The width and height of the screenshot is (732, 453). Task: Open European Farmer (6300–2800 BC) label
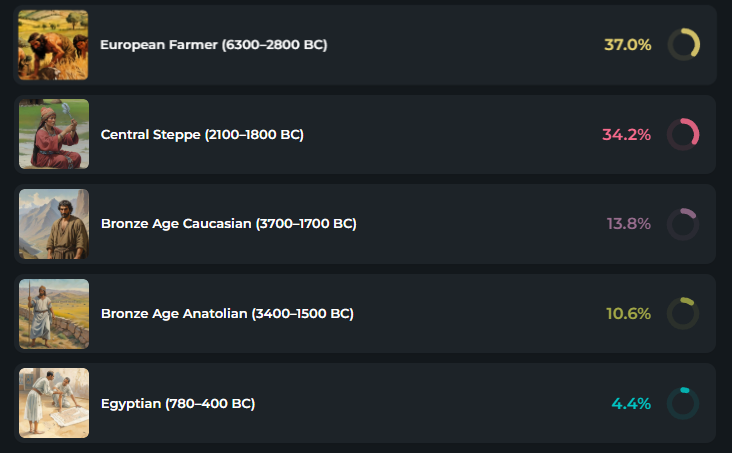click(213, 45)
